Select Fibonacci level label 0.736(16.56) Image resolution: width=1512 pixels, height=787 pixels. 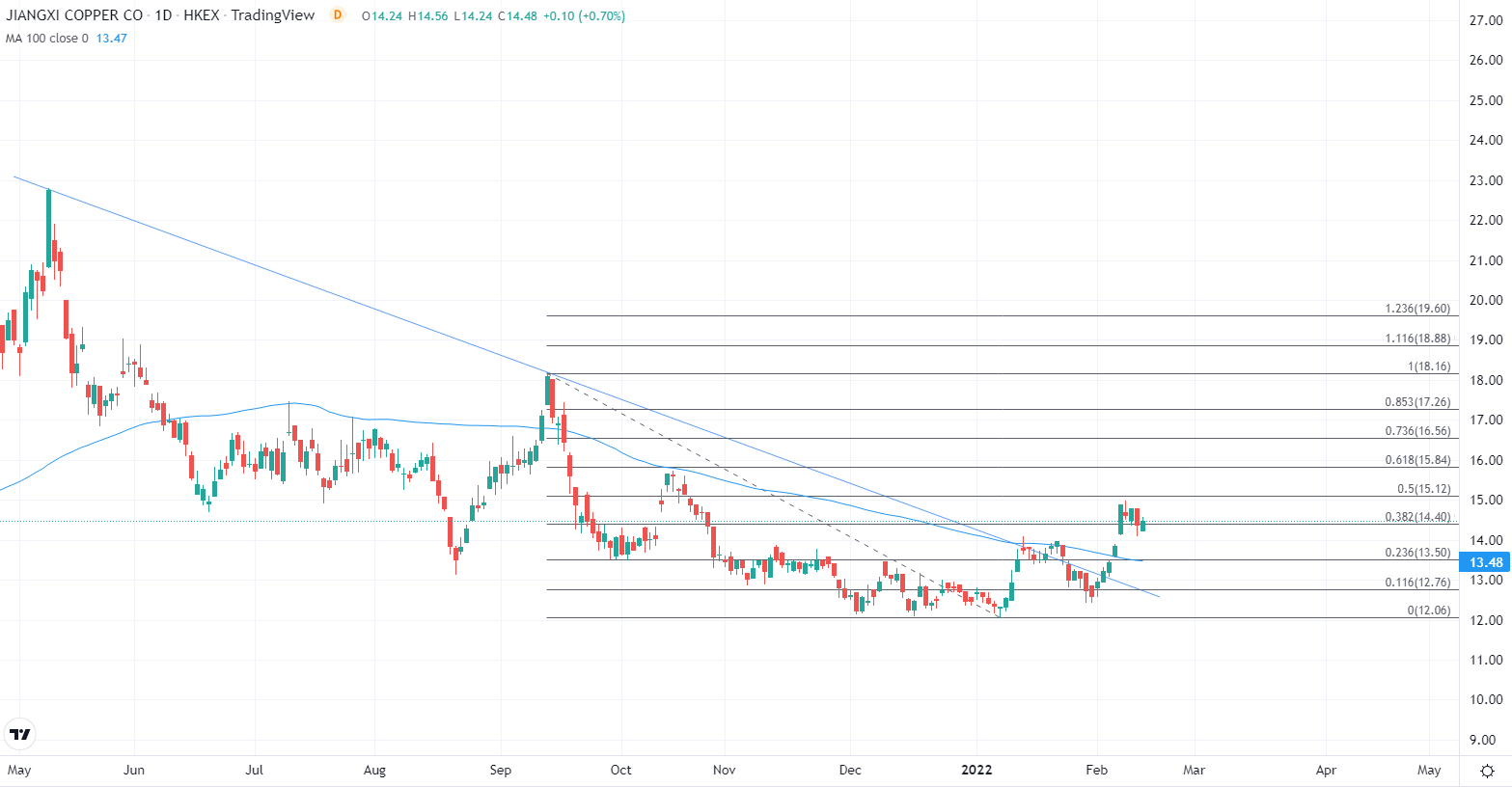tap(1417, 431)
